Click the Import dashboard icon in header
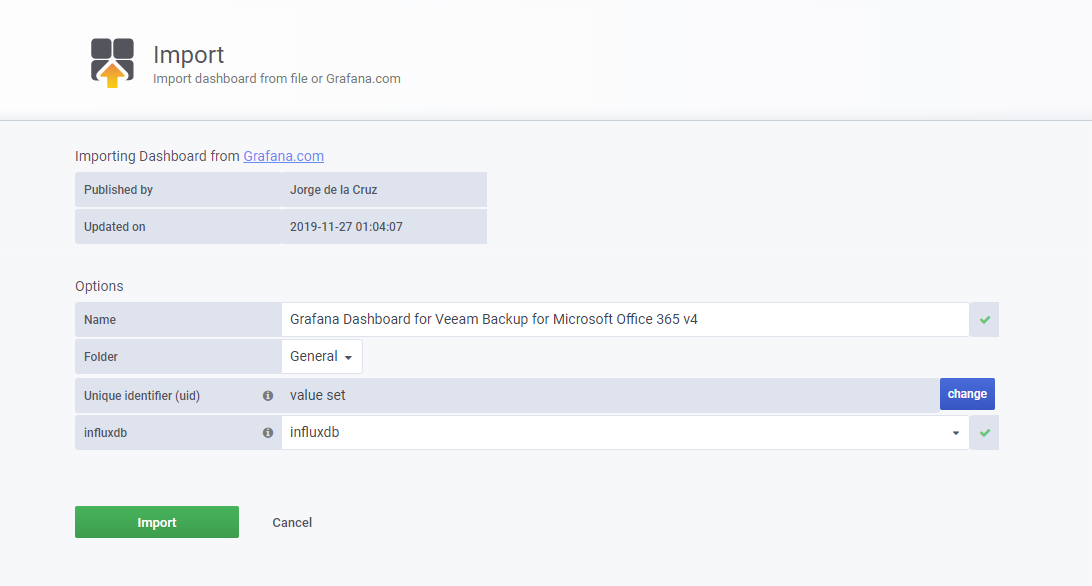The width and height of the screenshot is (1092, 586). tap(112, 63)
